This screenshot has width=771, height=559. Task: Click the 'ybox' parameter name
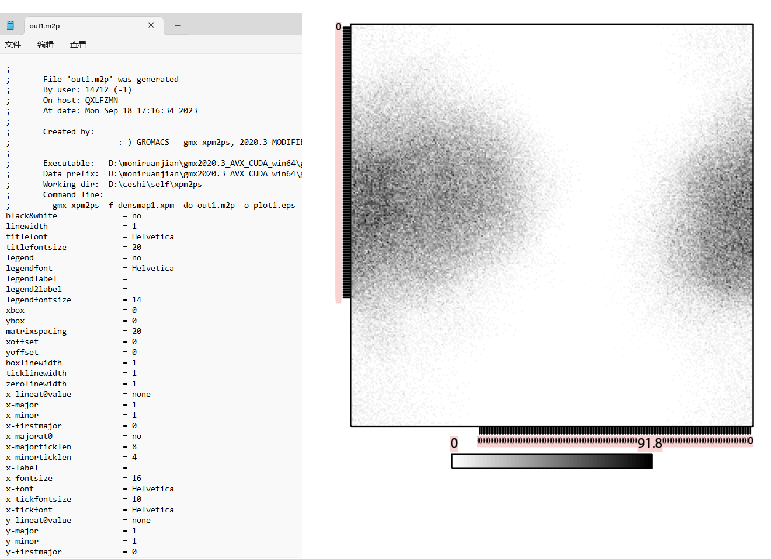15,321
